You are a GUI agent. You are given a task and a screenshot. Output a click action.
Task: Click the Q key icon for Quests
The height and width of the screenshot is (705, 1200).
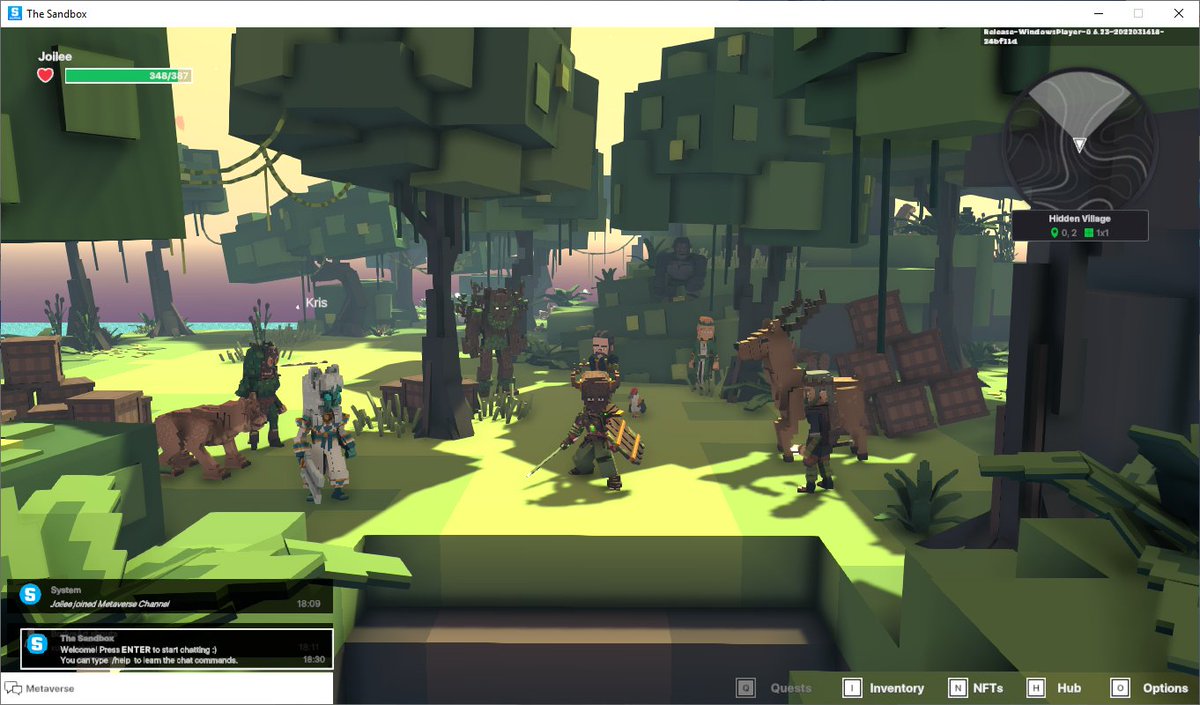(745, 688)
